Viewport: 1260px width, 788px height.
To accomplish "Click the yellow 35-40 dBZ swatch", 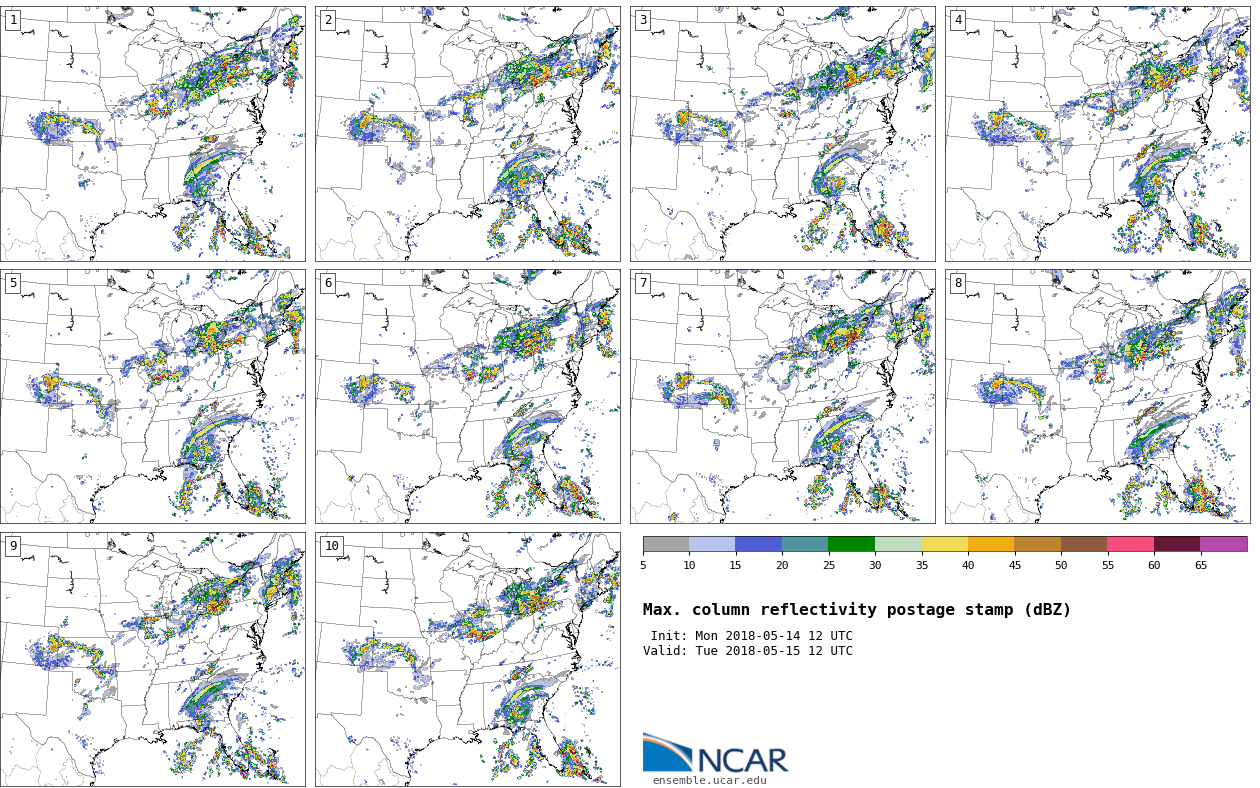I will (x=944, y=544).
